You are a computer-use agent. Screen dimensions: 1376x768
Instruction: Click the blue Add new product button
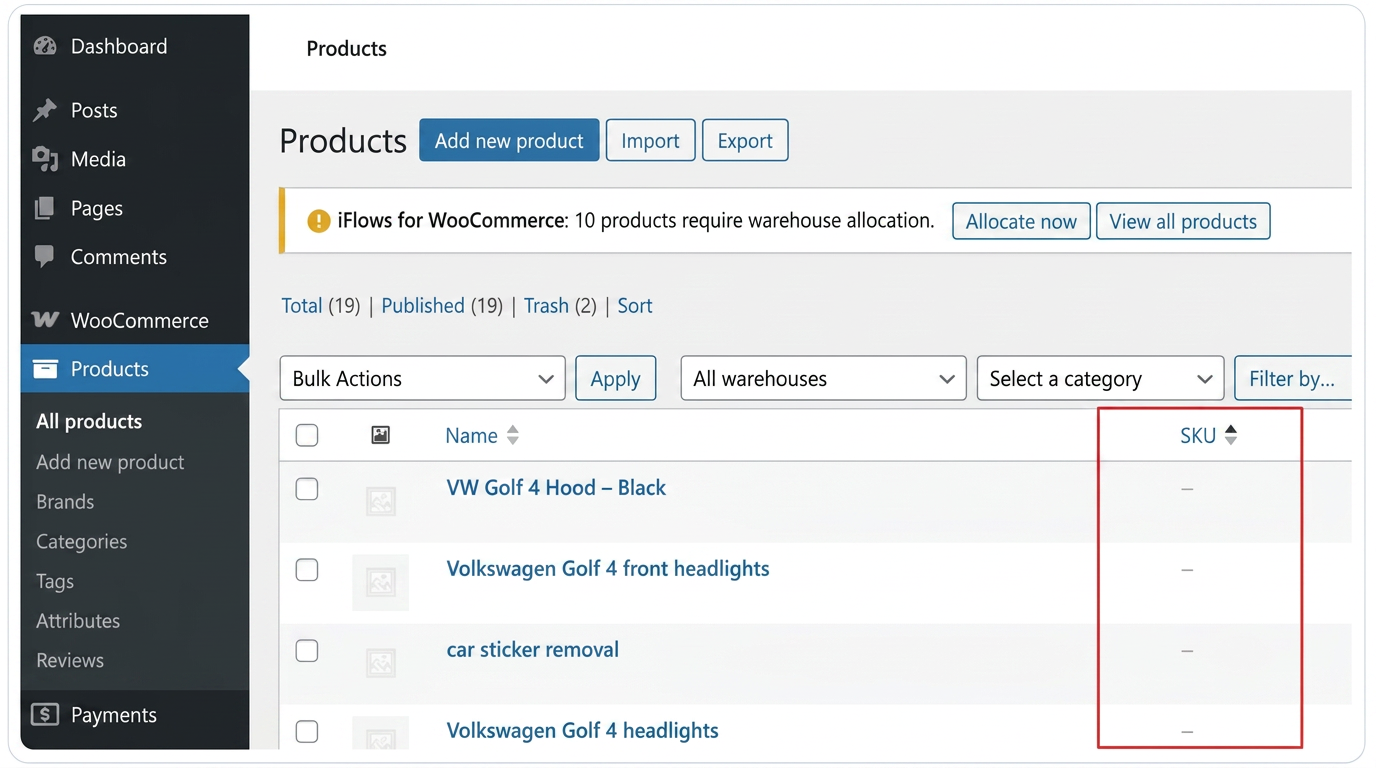[x=509, y=140]
